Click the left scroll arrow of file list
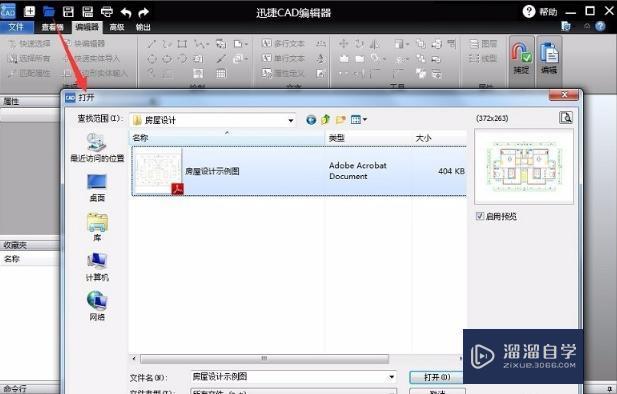 (x=134, y=358)
